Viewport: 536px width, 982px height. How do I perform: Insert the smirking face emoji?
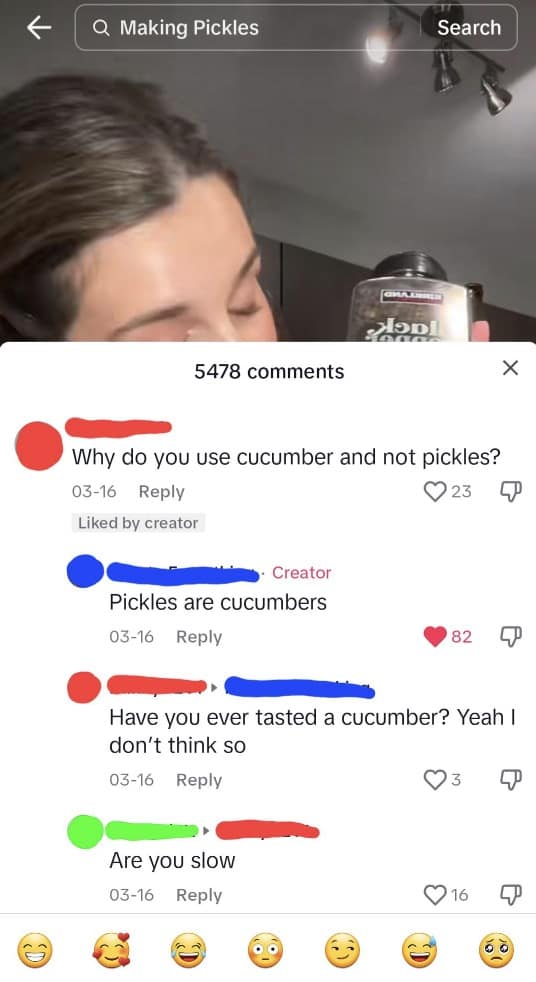(343, 951)
